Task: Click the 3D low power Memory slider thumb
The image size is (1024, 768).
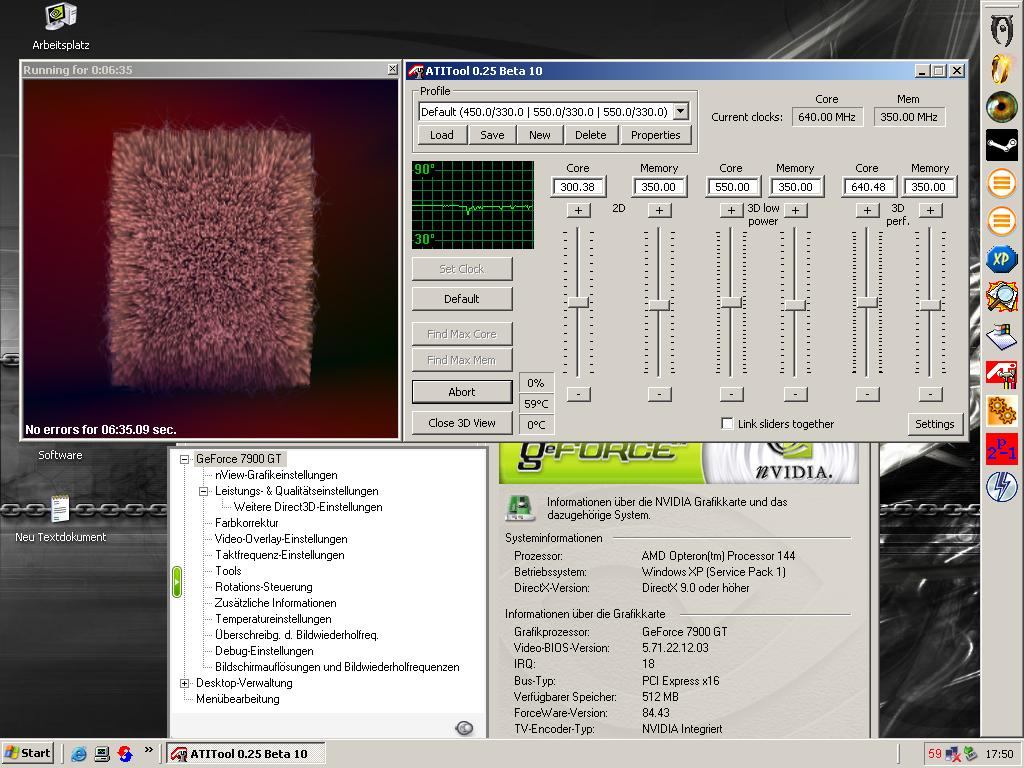Action: (795, 305)
